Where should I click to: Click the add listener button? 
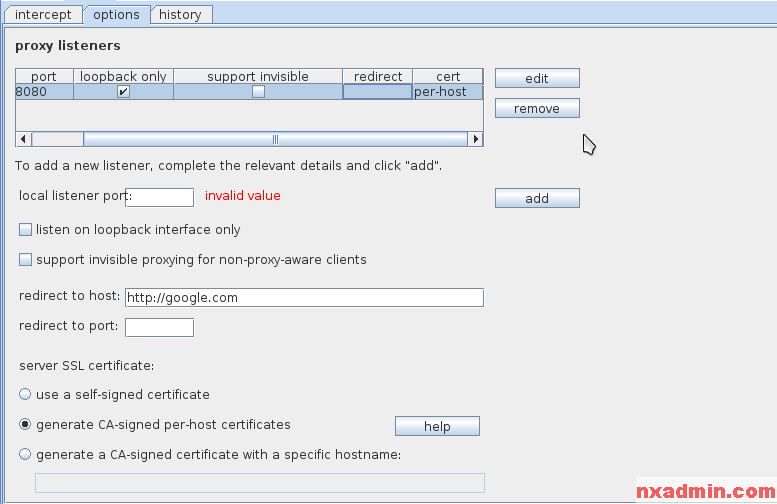click(x=537, y=198)
